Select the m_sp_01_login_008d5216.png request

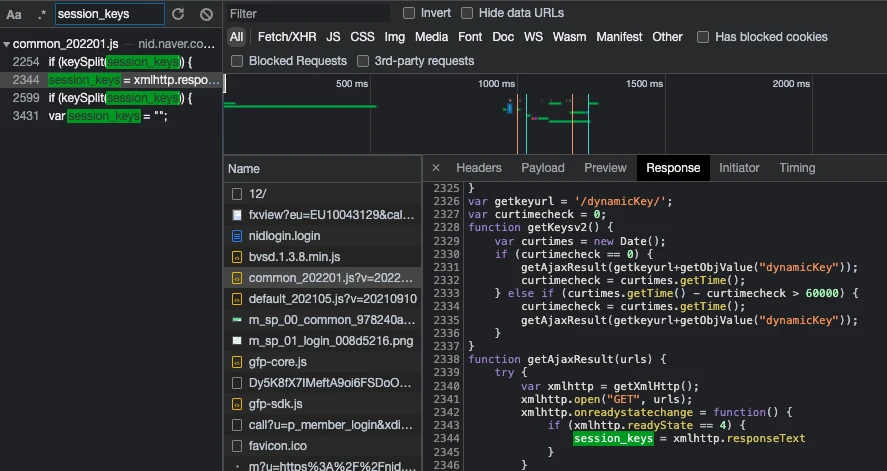322,341
